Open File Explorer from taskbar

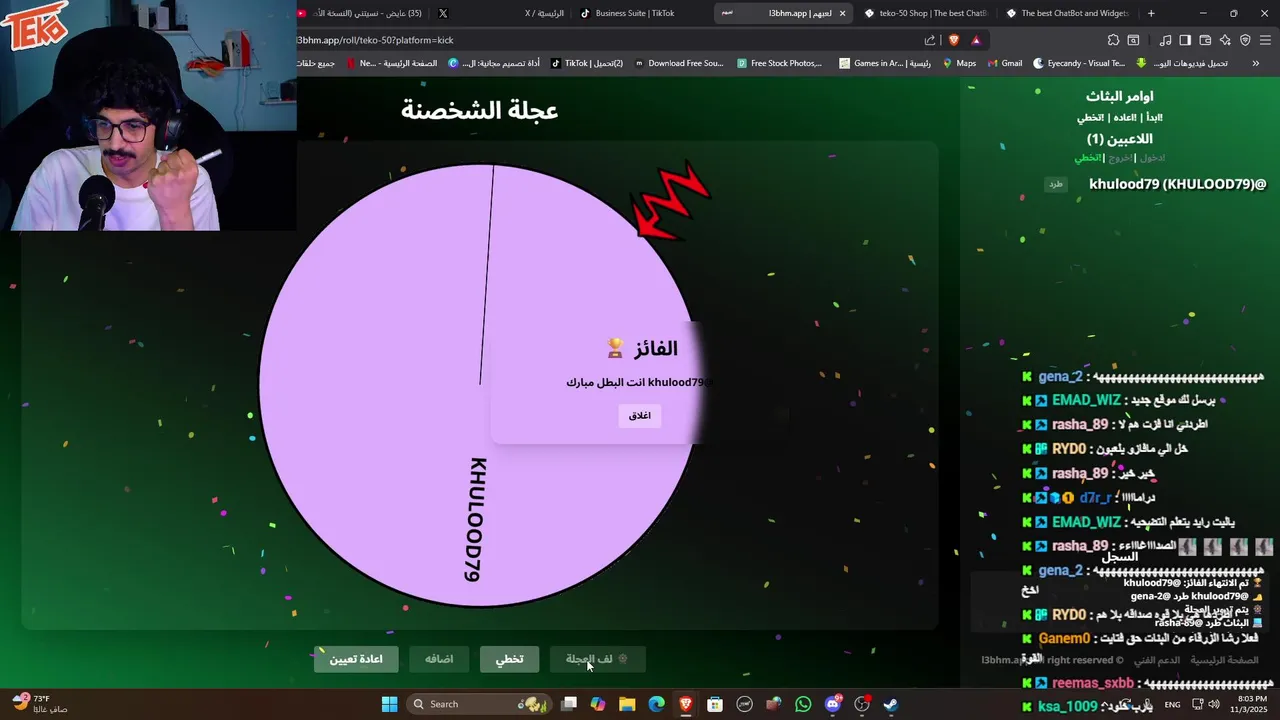(x=627, y=704)
